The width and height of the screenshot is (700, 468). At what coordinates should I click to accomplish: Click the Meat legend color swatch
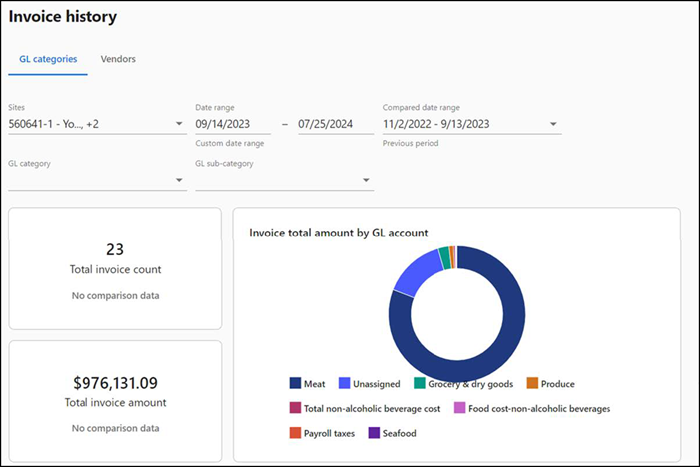295,383
